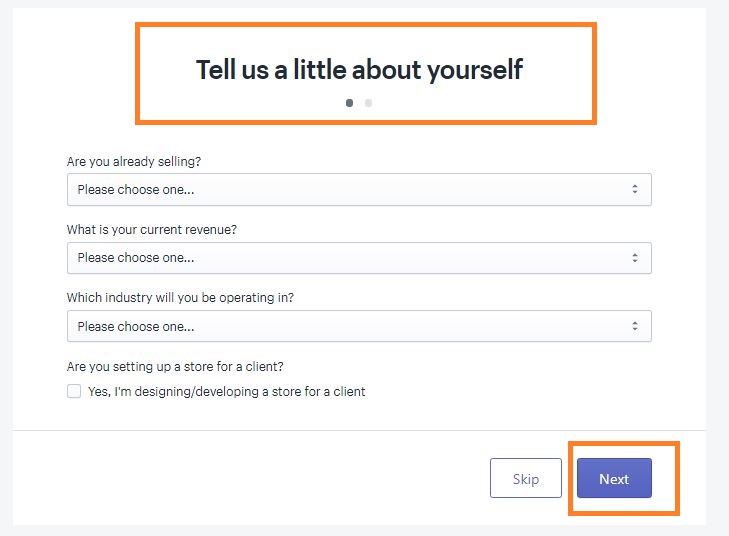Tick the designing/developing store for a client checkbox
The height and width of the screenshot is (536, 729).
click(x=74, y=392)
